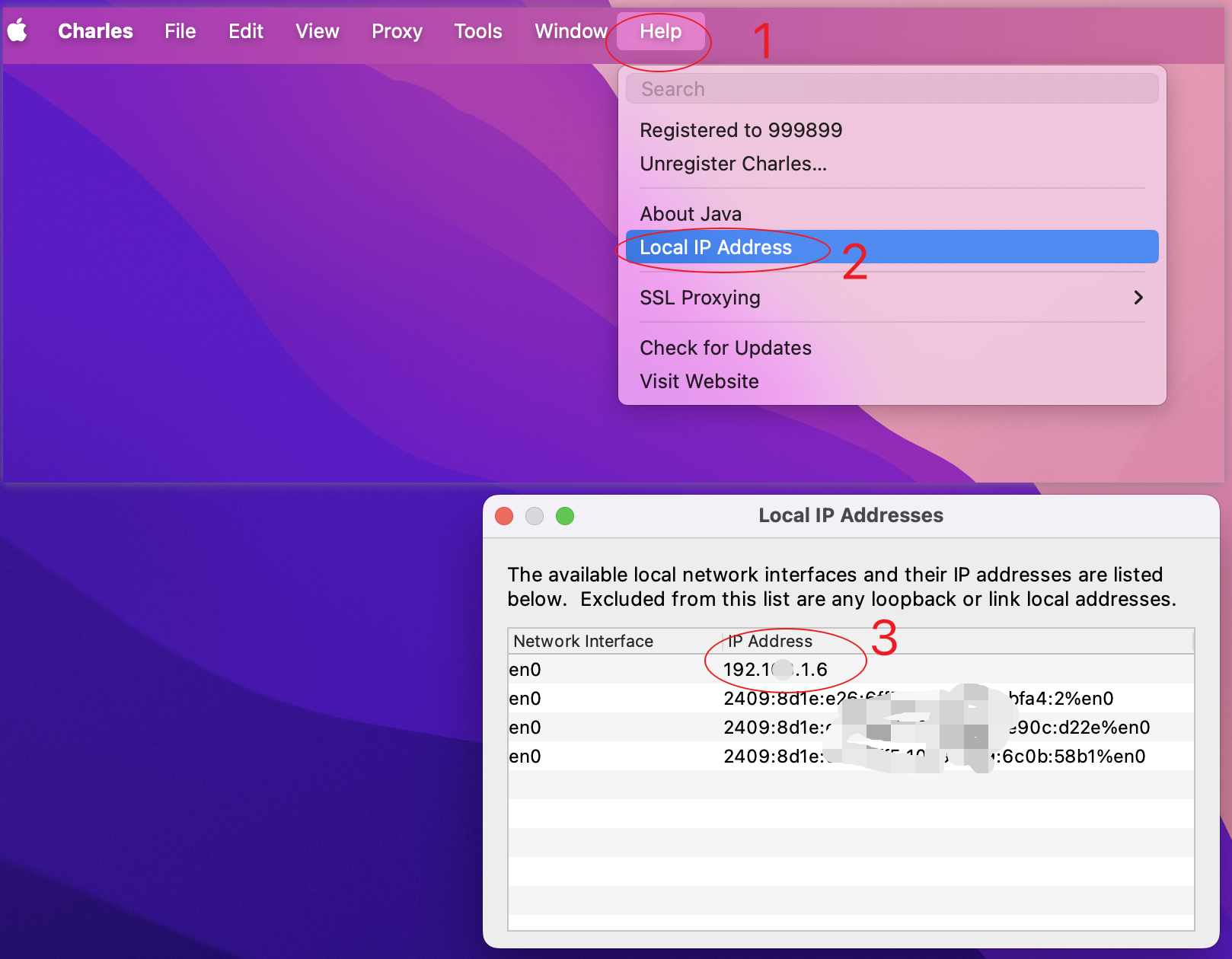
Task: Open the File menu
Action: (x=180, y=31)
